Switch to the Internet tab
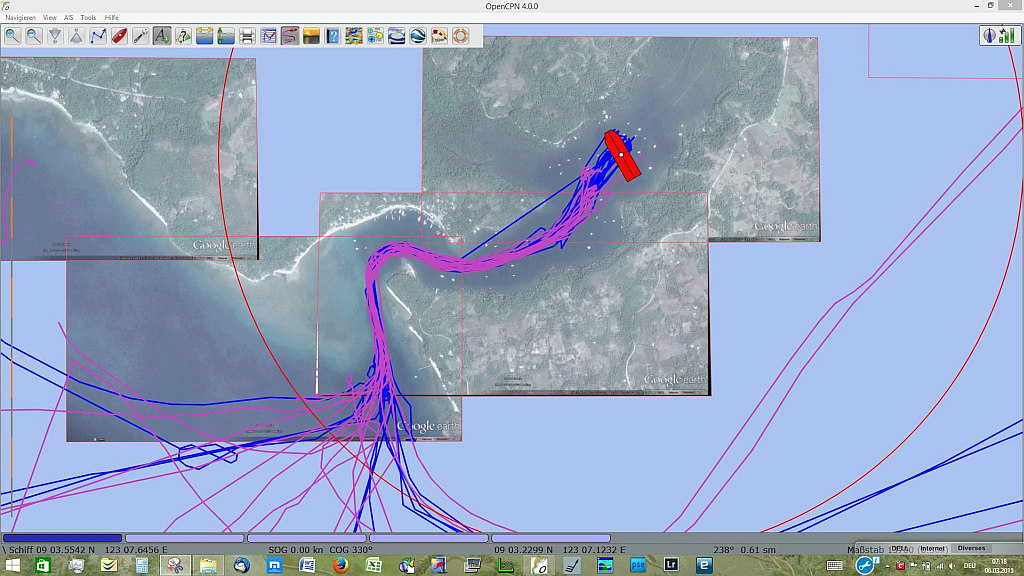Screen dimensions: 1024x576 (x=932, y=548)
